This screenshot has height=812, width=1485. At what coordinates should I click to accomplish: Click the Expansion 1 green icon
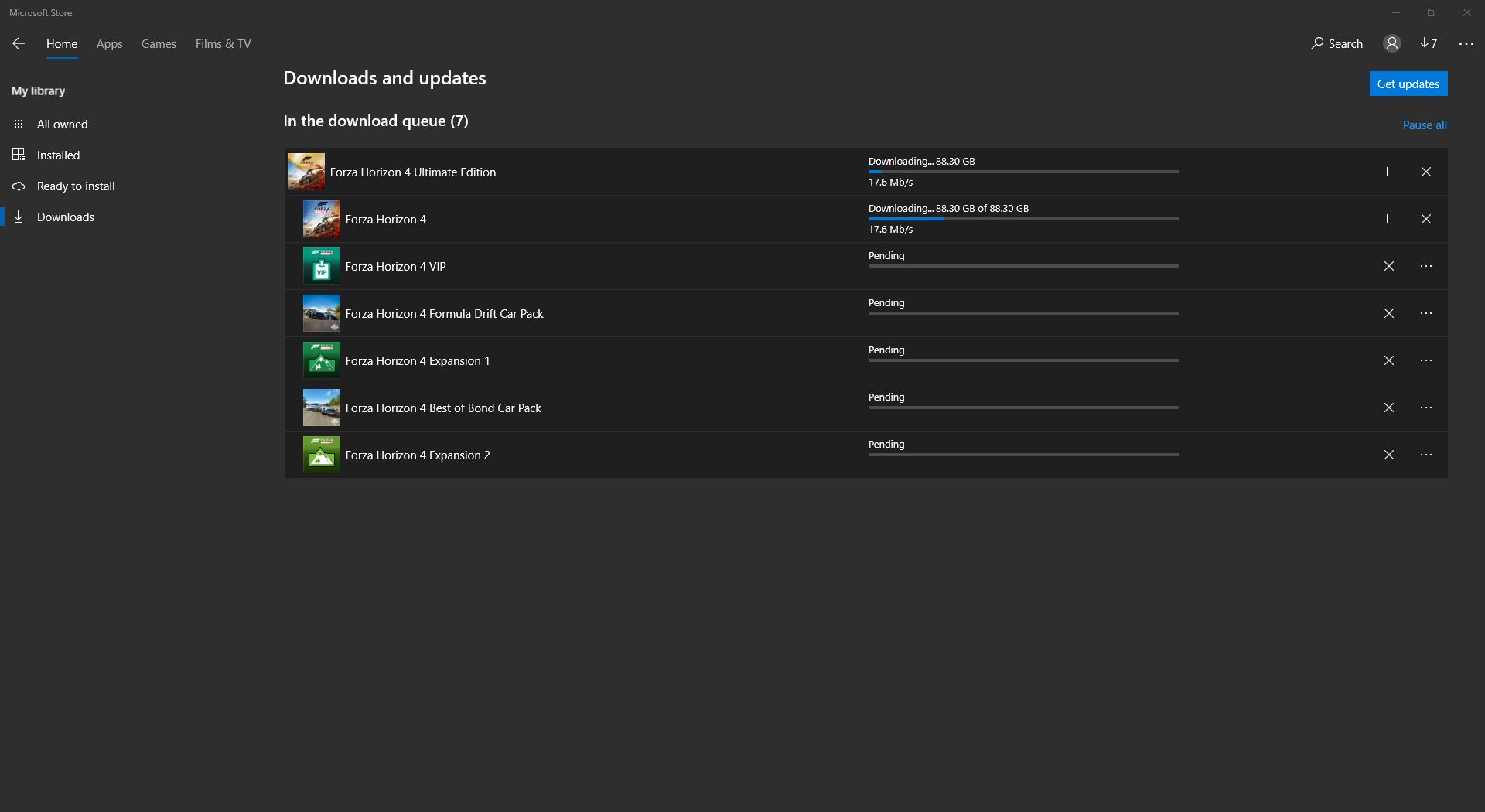point(322,360)
